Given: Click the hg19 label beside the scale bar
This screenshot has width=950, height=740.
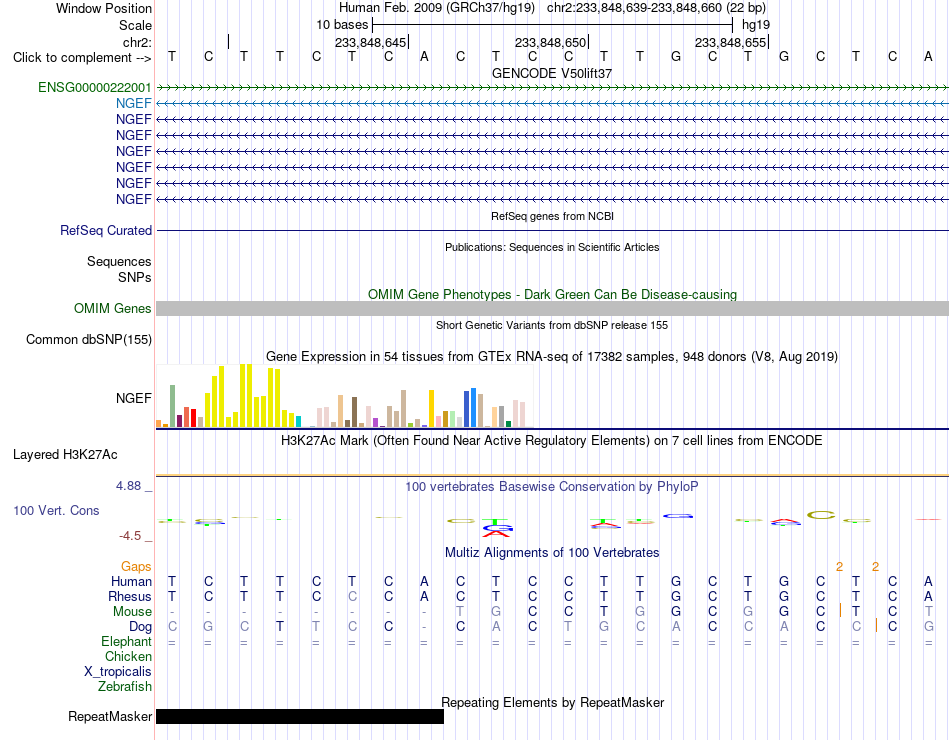Looking at the screenshot, I should pyautogui.click(x=756, y=25).
